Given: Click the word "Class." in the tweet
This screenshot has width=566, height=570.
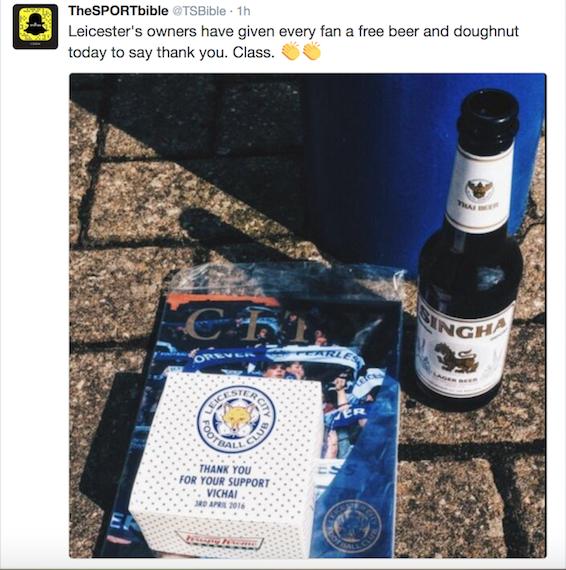Looking at the screenshot, I should (254, 53).
